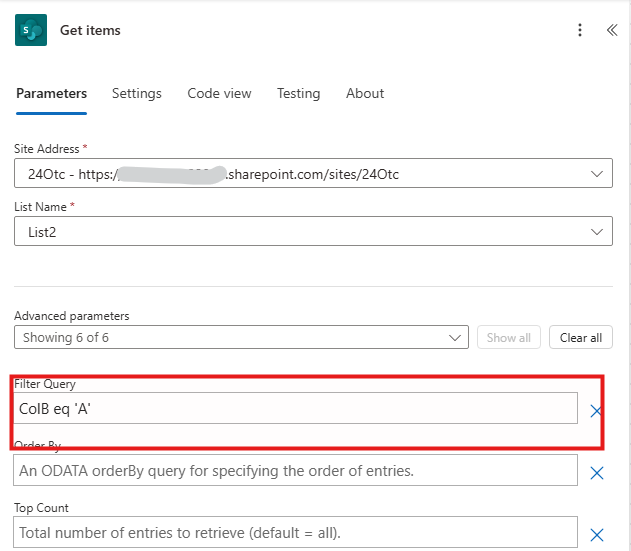Expand the Site Address dropdown

click(313, 173)
